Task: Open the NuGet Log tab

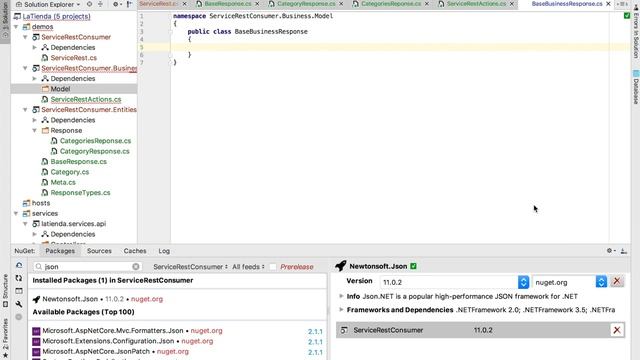Action: [x=164, y=251]
